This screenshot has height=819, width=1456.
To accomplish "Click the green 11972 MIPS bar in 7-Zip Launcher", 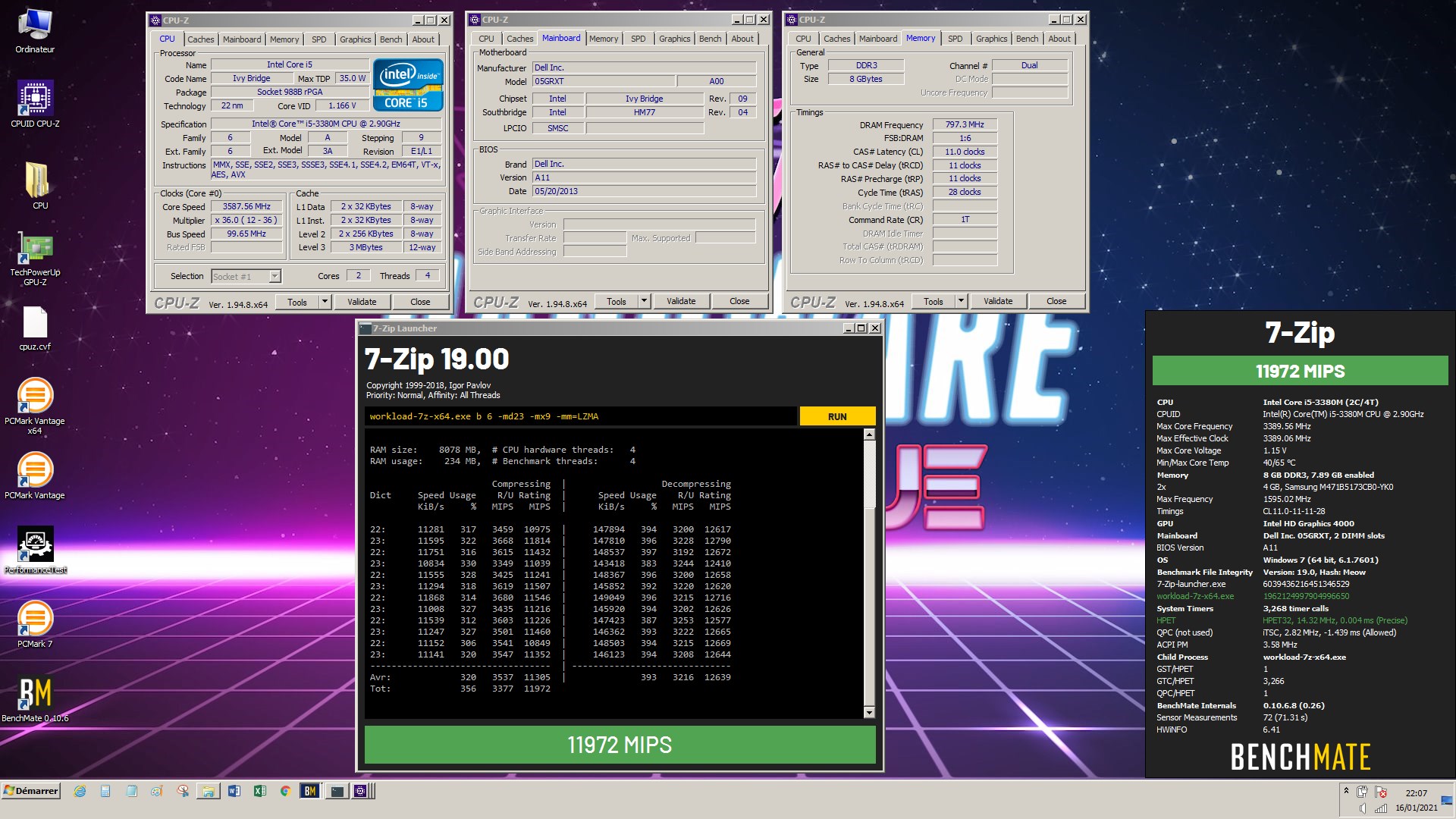I will tap(620, 745).
